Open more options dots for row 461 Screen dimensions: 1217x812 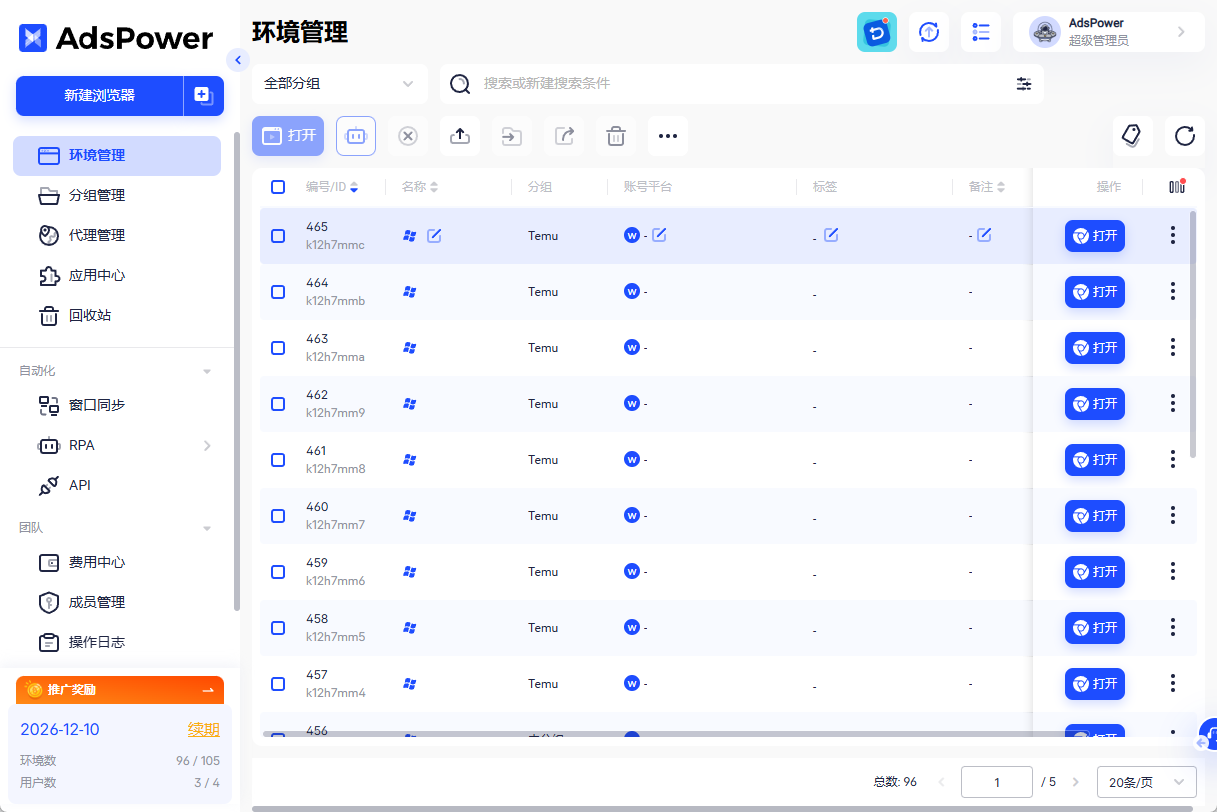tap(1173, 460)
